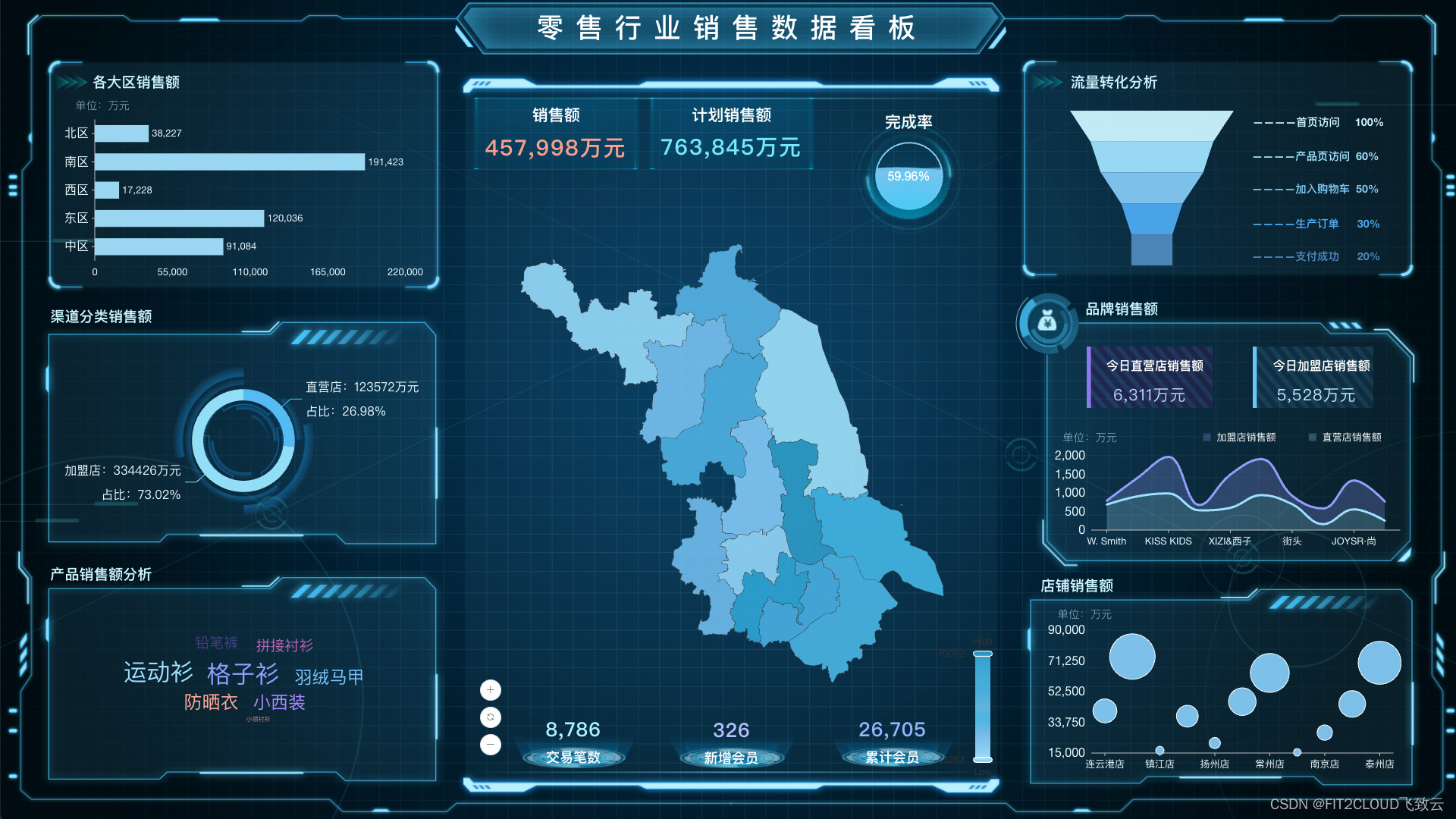Viewport: 1456px width, 819px height.
Task: Click arrow icon beside 流量转化分析 title
Action: click(x=1047, y=82)
